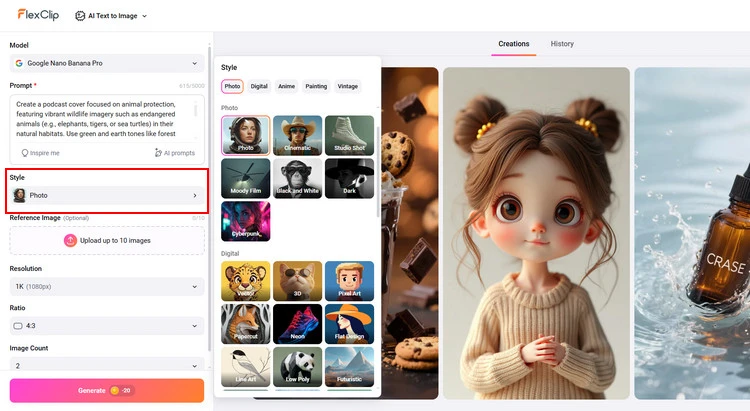Filter styles by Anime category
This screenshot has width=750, height=411.
click(x=286, y=87)
